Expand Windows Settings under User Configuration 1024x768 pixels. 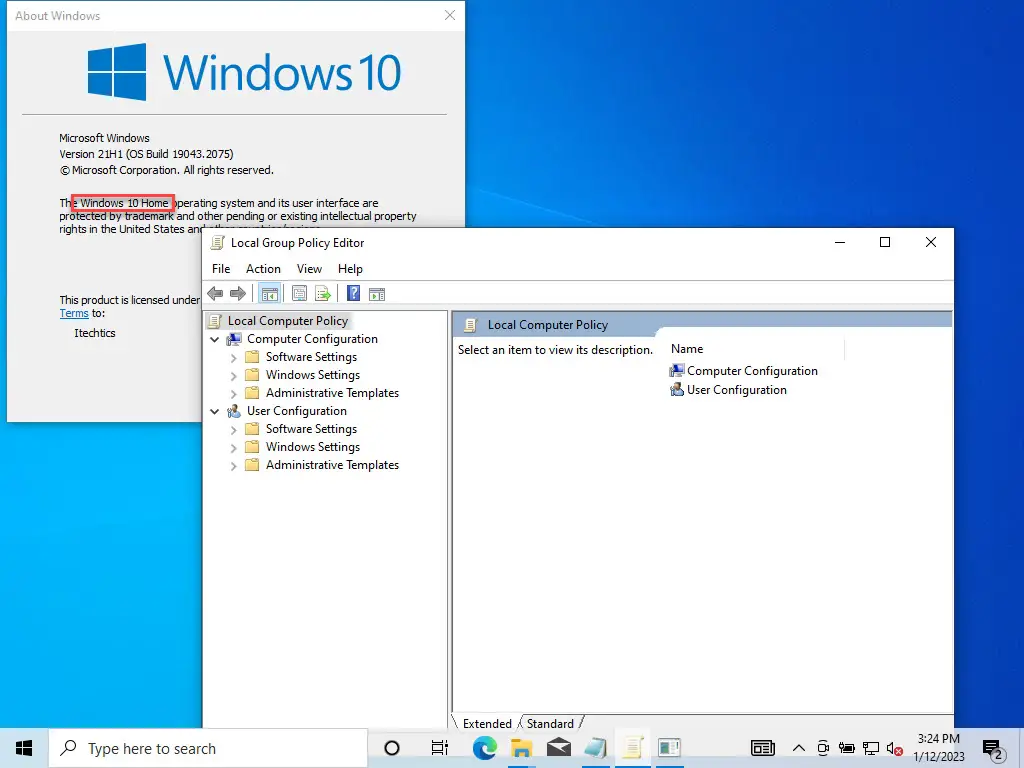(x=234, y=447)
